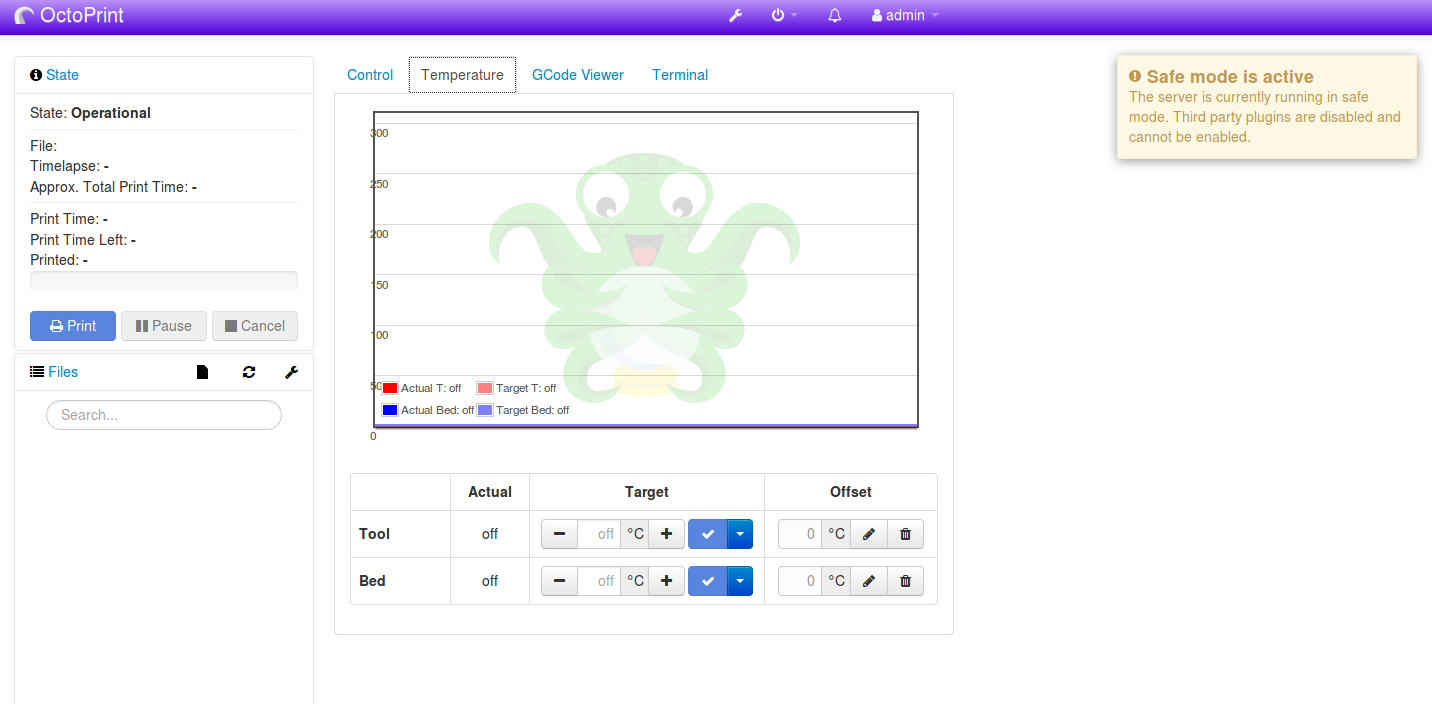Confirm Tool target temperature checkmark
The width and height of the screenshot is (1432, 704).
click(708, 534)
